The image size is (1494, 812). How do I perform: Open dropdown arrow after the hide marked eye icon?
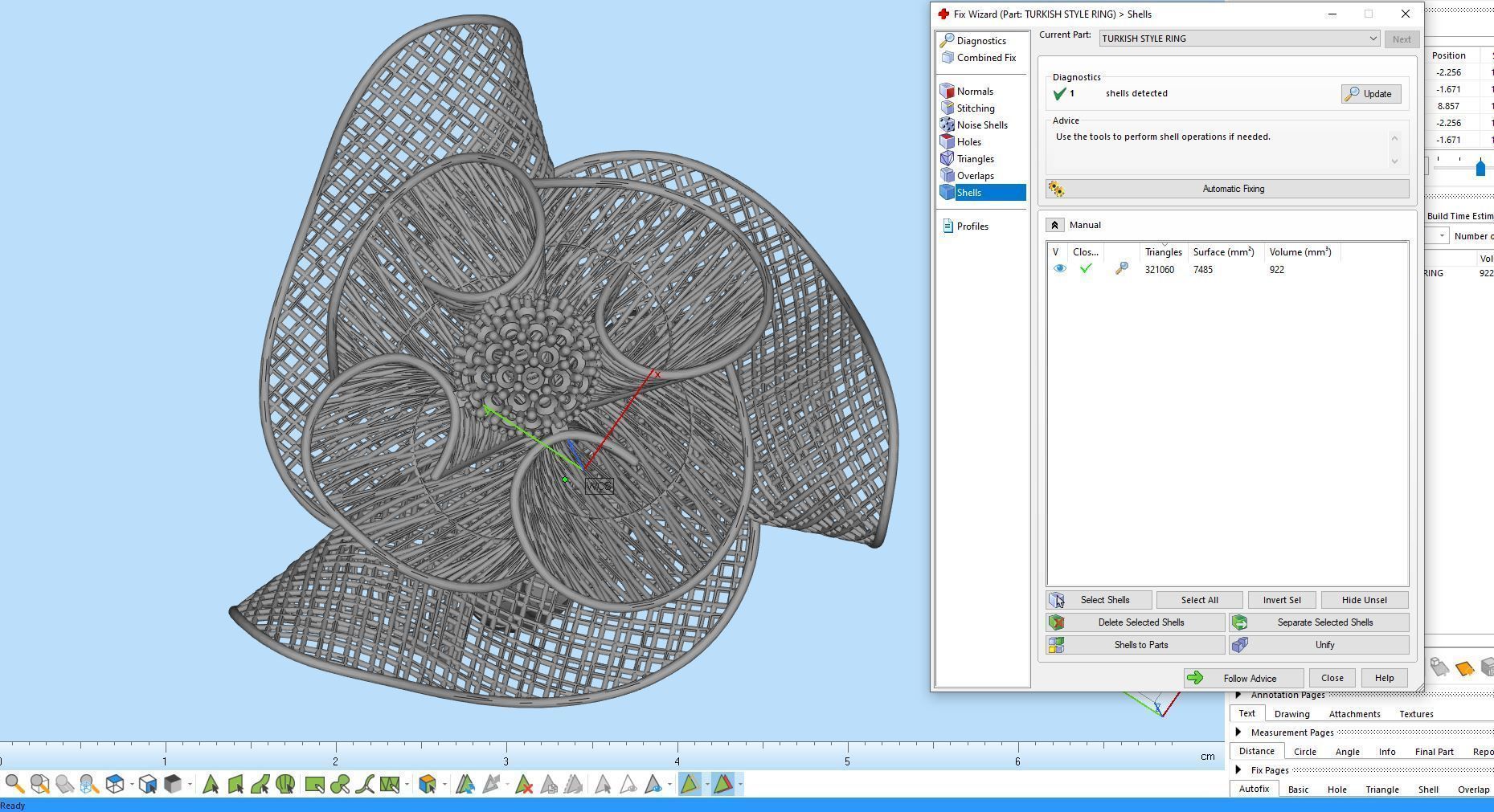[669, 784]
